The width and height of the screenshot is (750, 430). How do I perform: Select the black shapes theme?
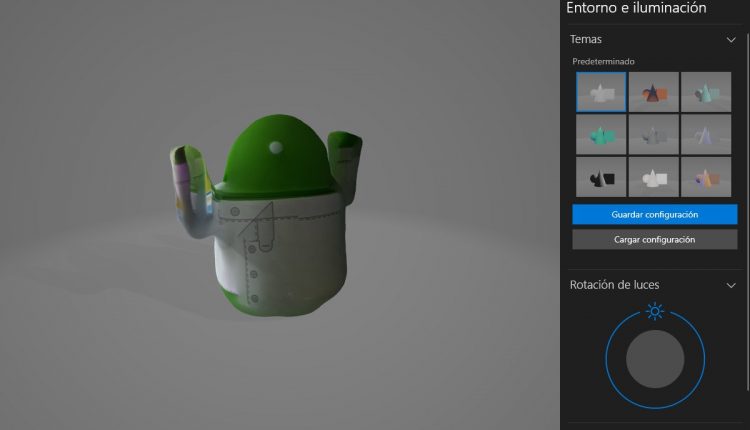coord(601,177)
